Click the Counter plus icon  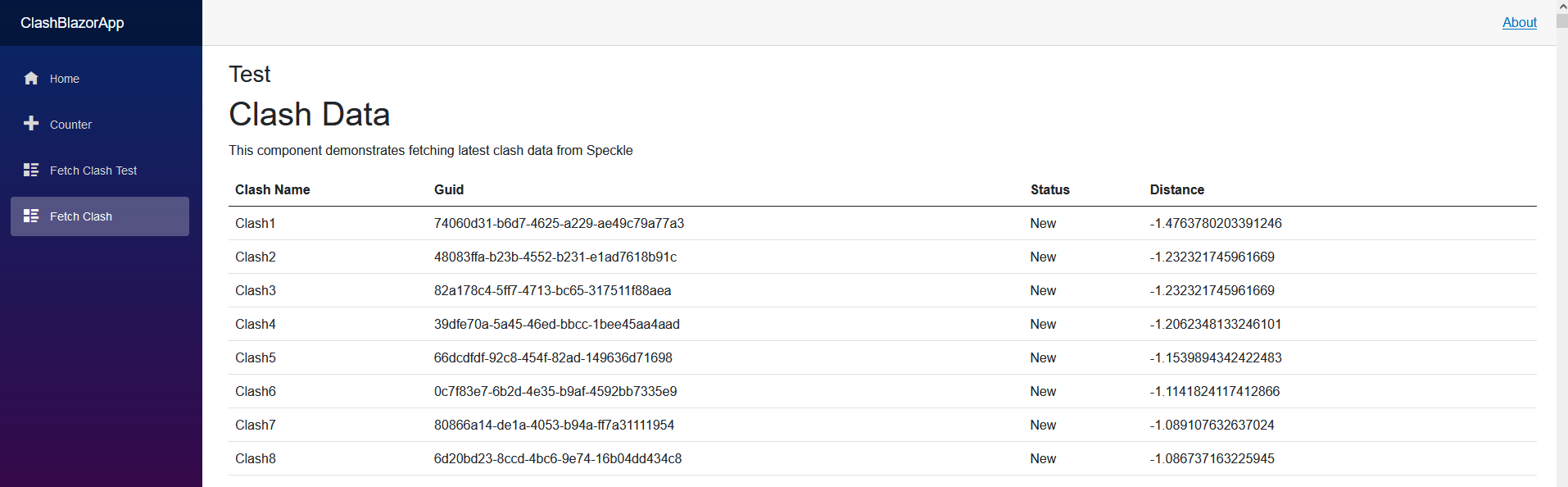[31, 124]
